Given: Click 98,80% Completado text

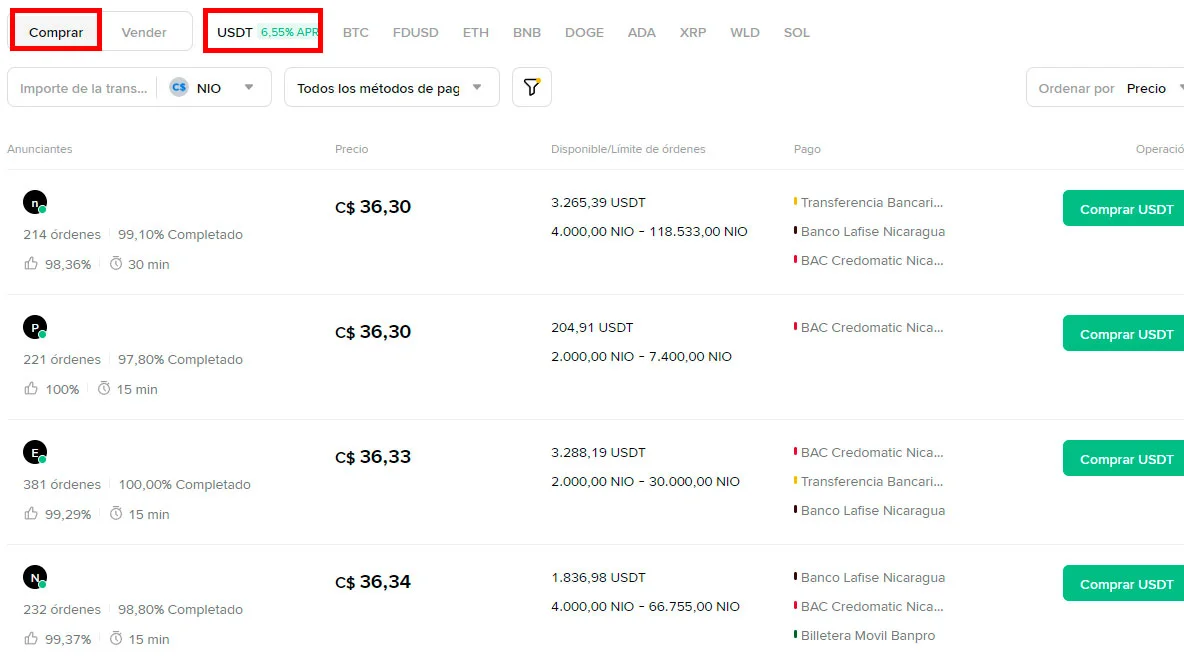Looking at the screenshot, I should click(x=180, y=610).
